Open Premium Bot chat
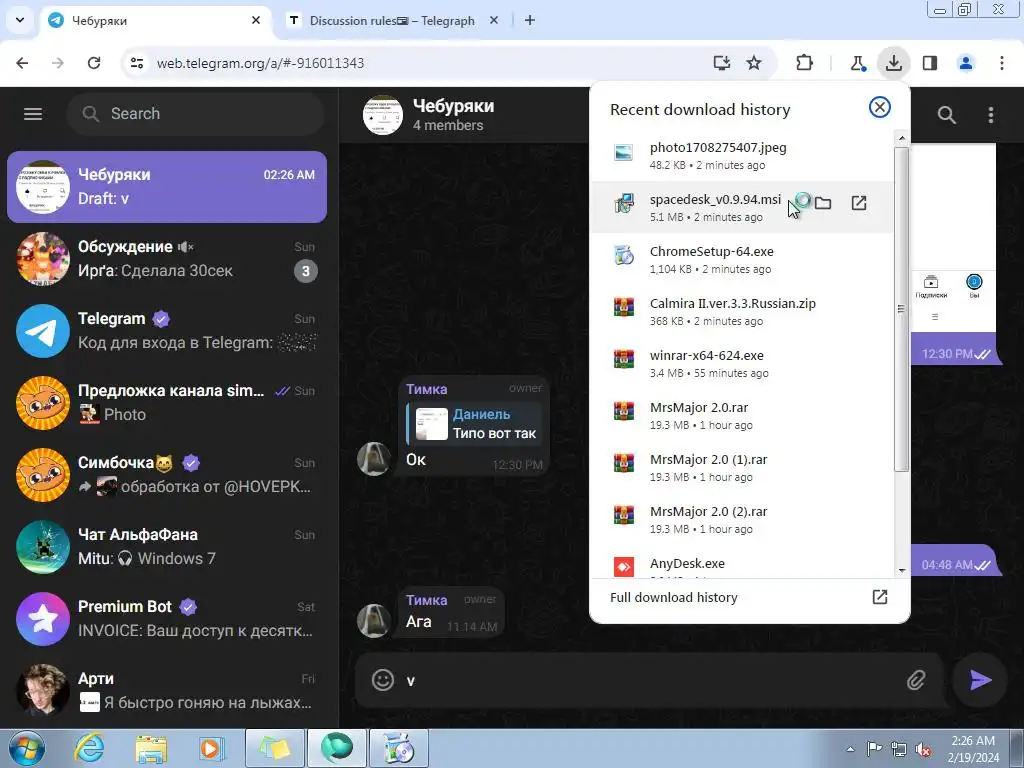1024x768 pixels. point(167,618)
